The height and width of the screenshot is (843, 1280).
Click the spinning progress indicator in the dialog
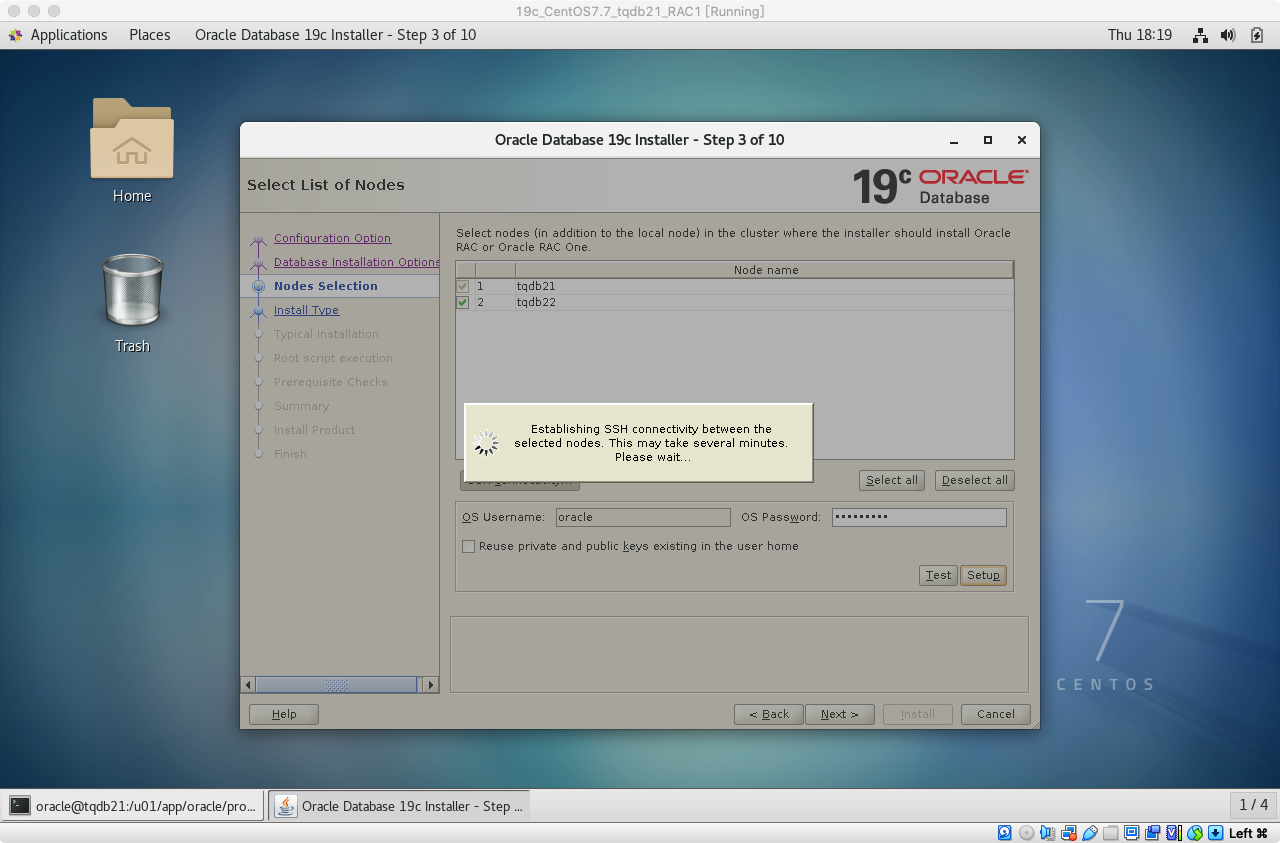click(486, 443)
